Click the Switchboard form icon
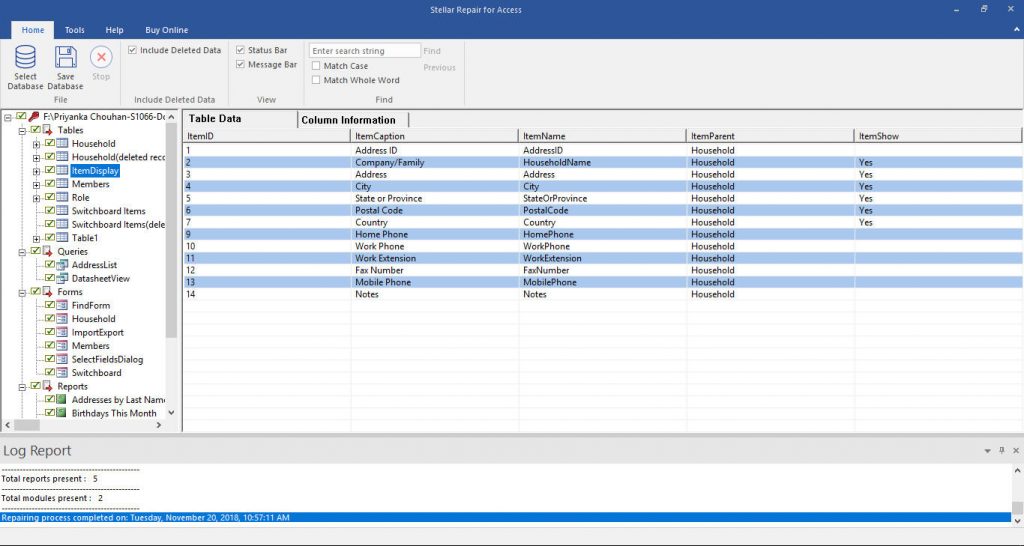1024x546 pixels. click(x=62, y=372)
